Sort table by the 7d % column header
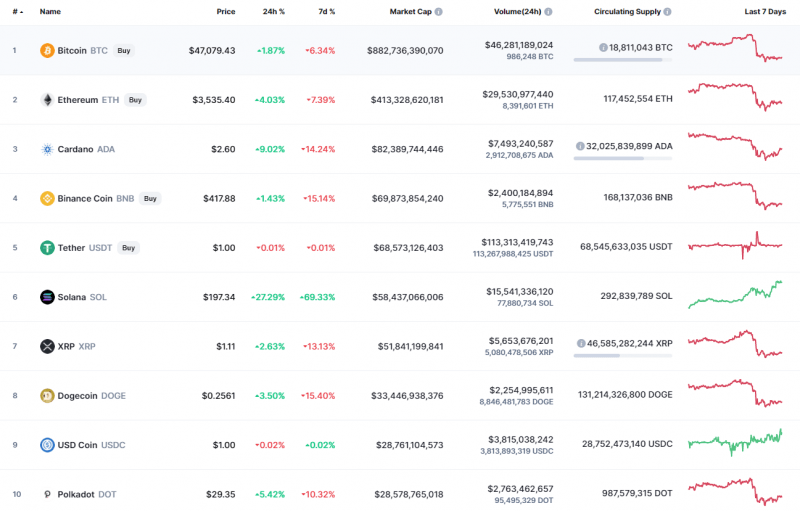 (325, 12)
